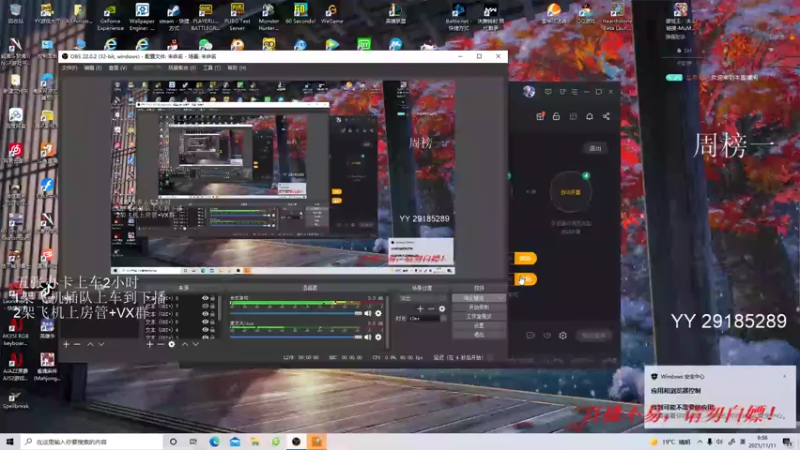Open 台式音响 audio settings gear in the mixer
800x450 pixels.
[378, 313]
